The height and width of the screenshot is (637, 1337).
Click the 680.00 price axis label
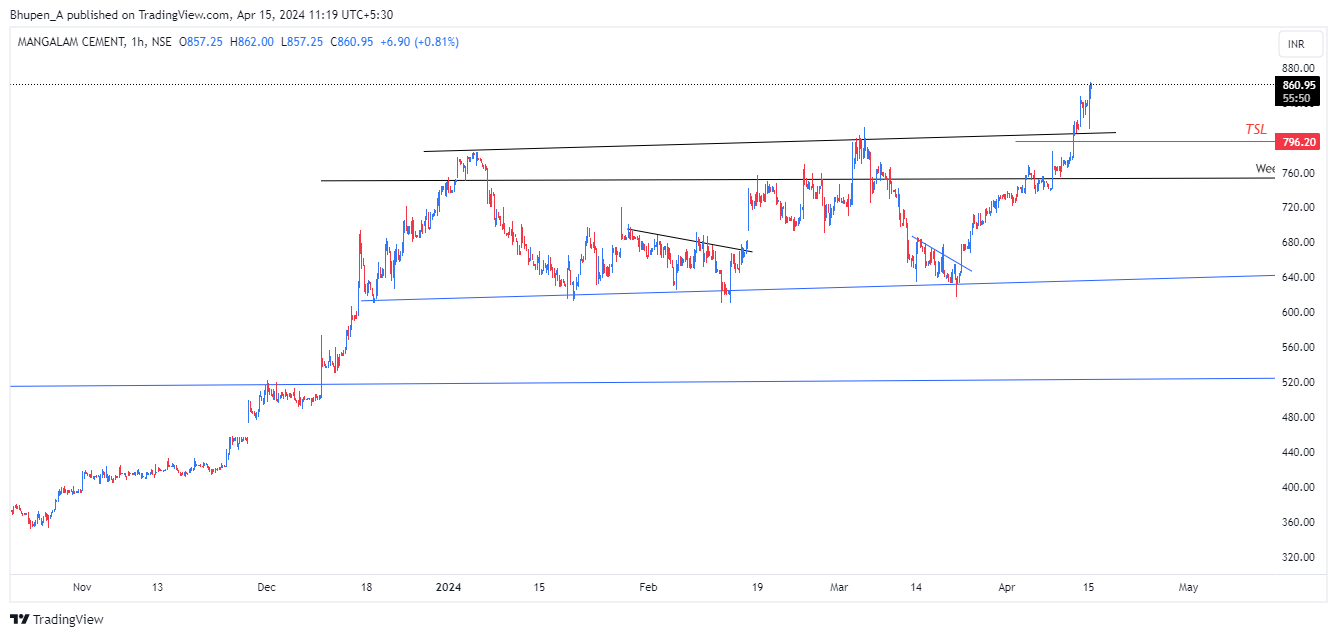click(1298, 243)
